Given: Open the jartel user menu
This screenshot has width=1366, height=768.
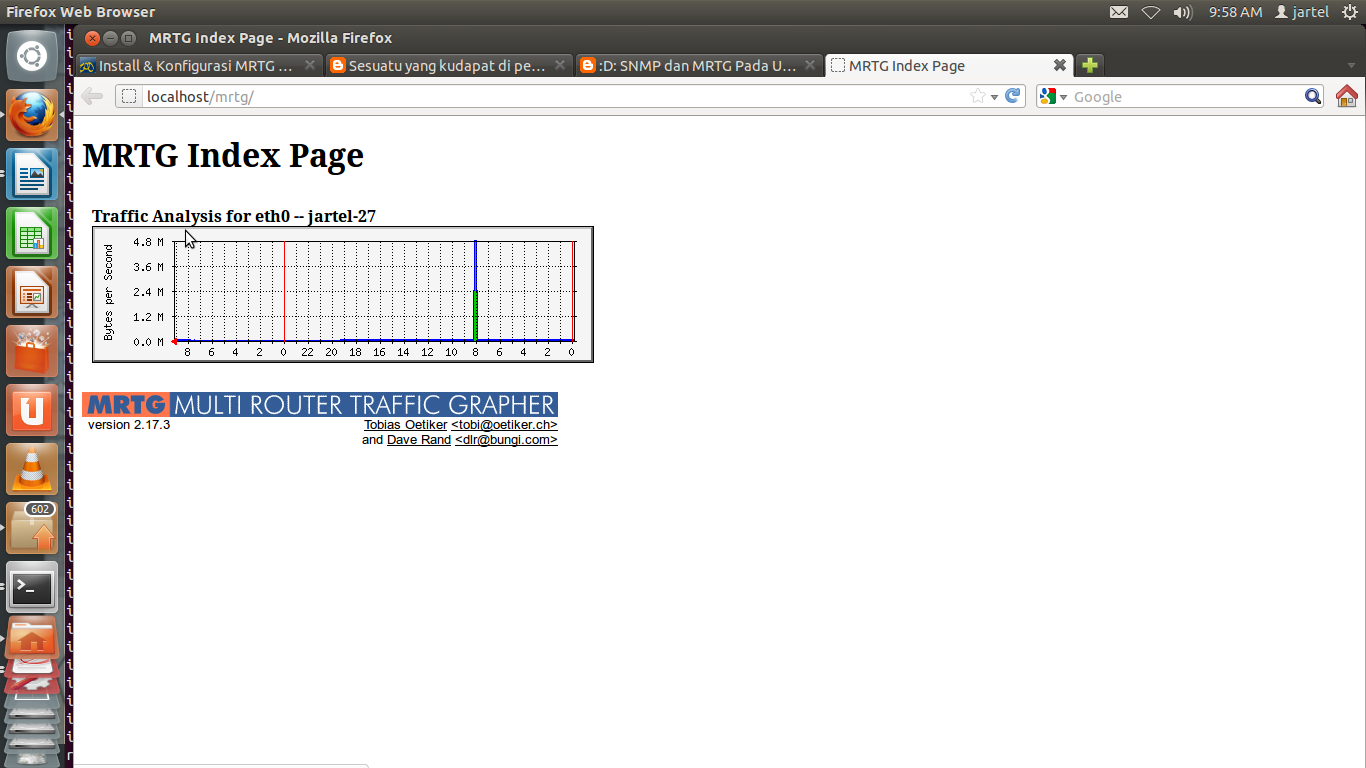Looking at the screenshot, I should (1302, 12).
